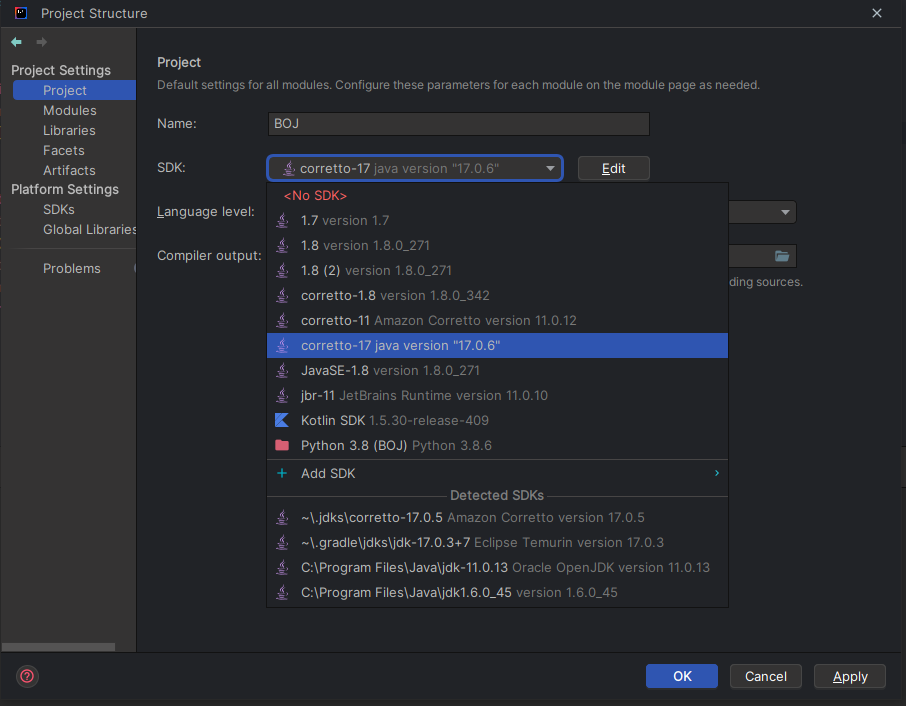The image size is (906, 706).
Task: Click the forward navigation arrow
Action: (x=42, y=42)
